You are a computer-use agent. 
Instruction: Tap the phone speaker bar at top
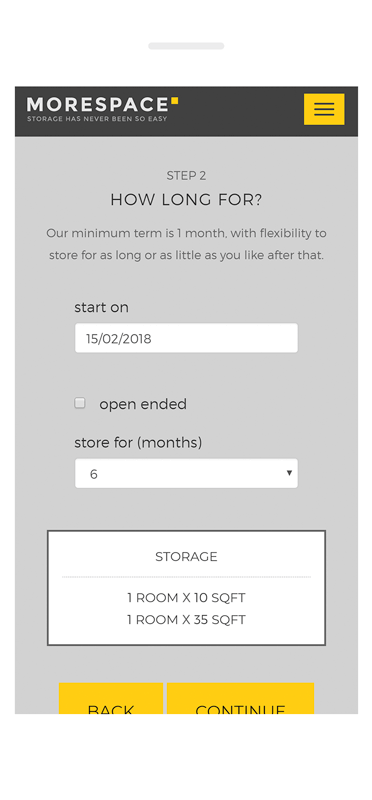pyautogui.click(x=186, y=46)
